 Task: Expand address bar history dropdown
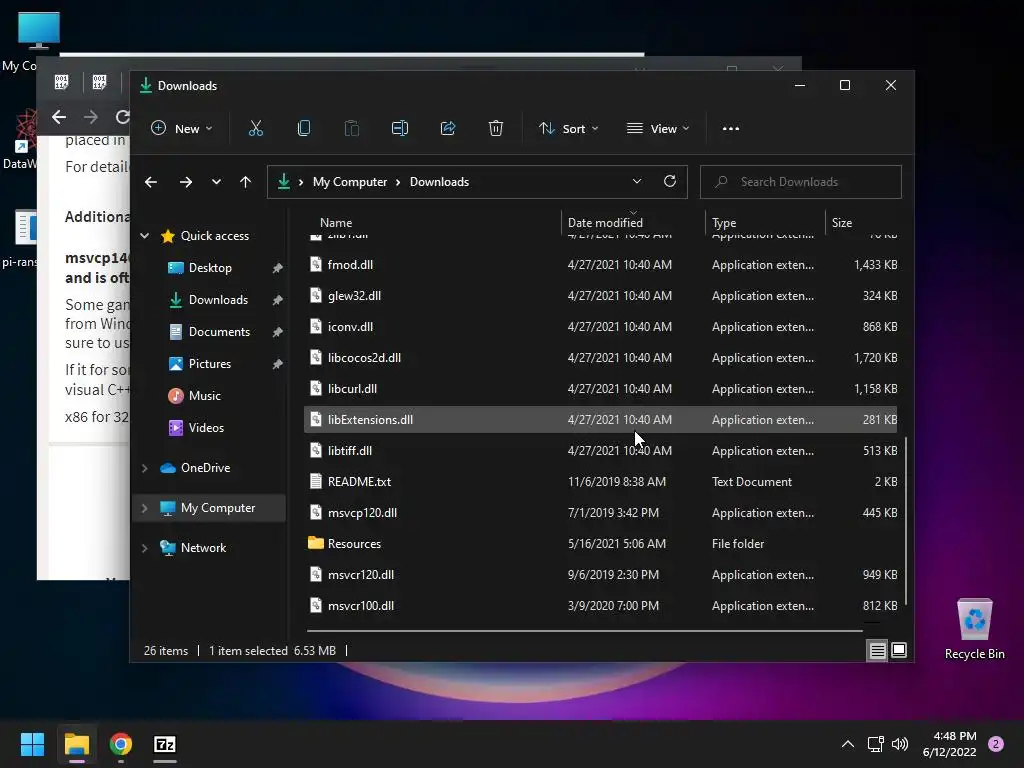[637, 181]
